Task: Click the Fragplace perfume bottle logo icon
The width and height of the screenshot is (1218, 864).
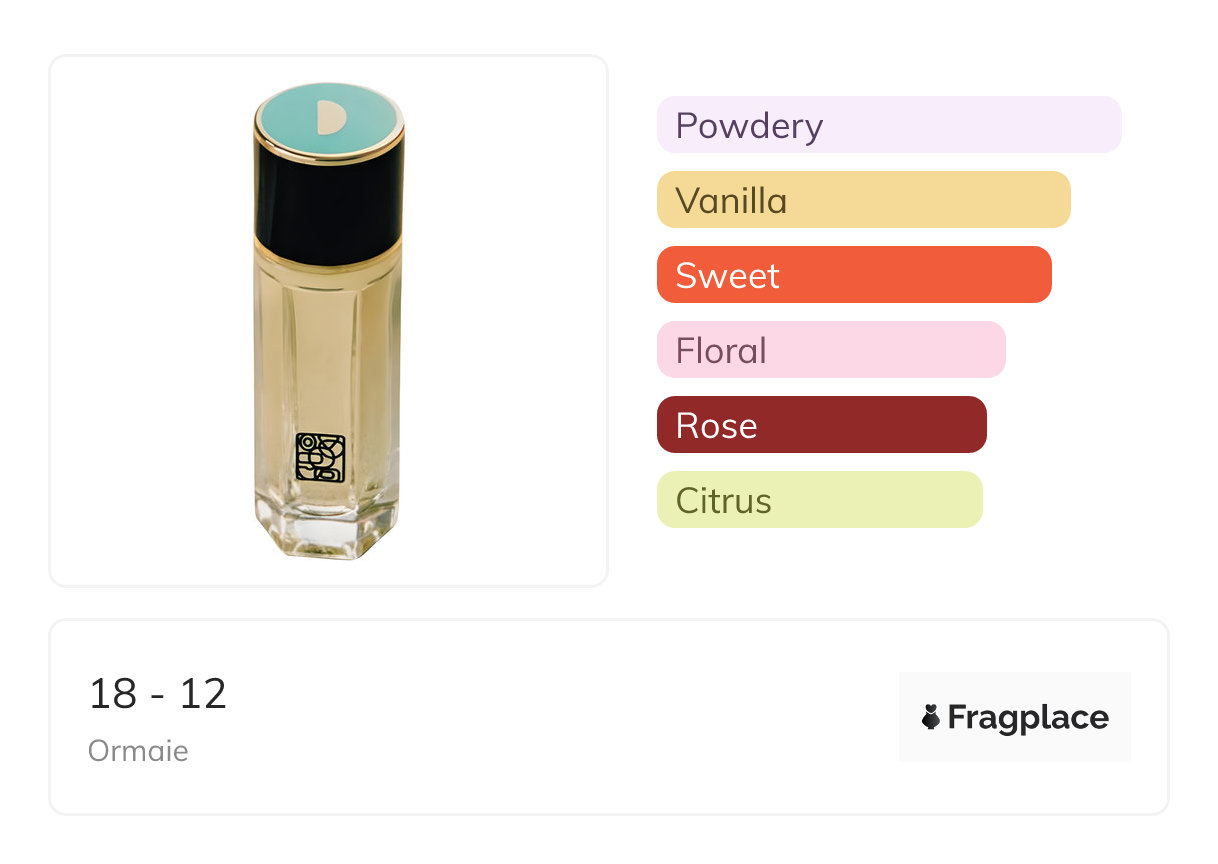Action: tap(931, 717)
